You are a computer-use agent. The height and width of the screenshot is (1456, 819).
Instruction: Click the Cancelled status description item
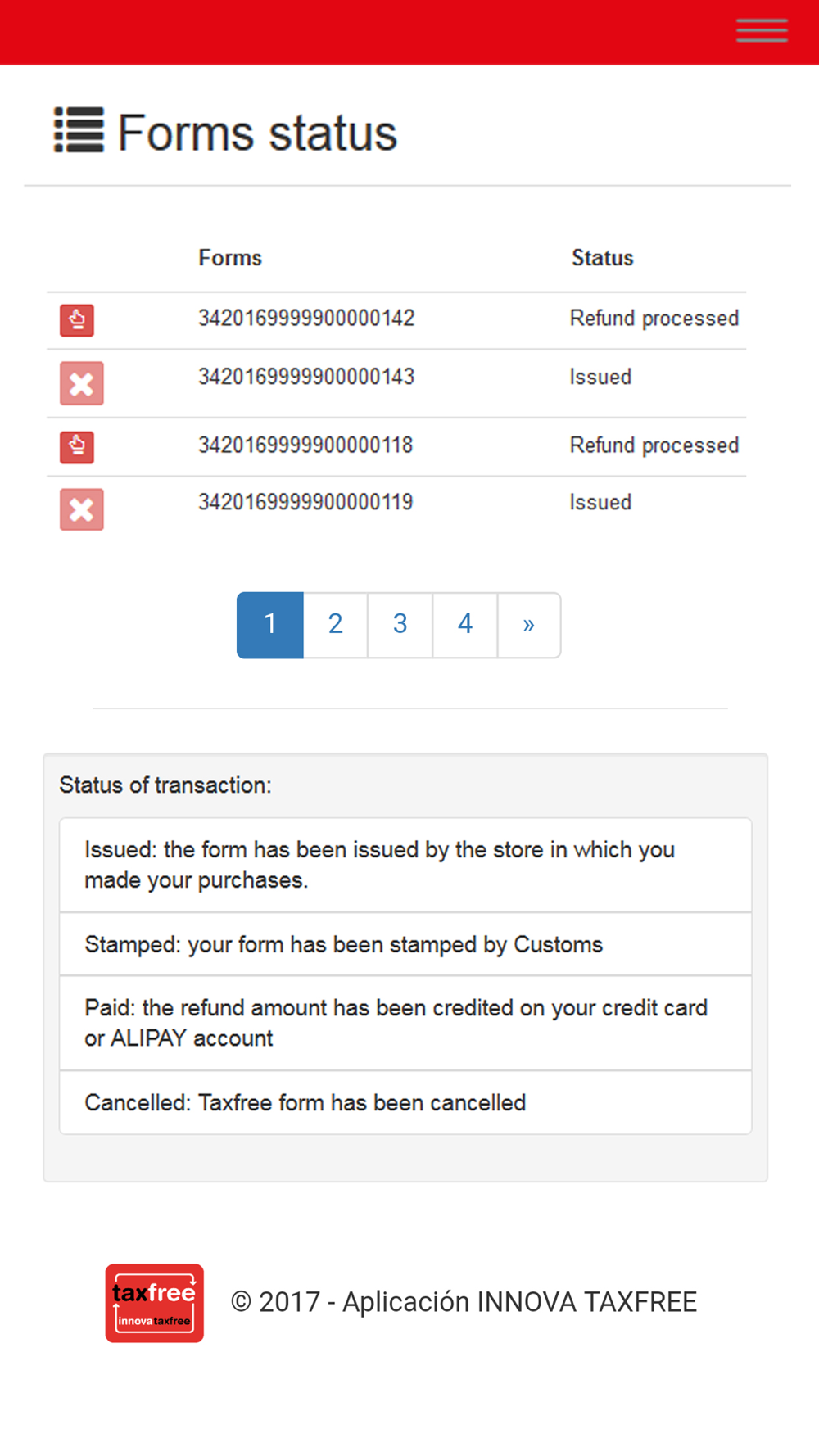405,1102
